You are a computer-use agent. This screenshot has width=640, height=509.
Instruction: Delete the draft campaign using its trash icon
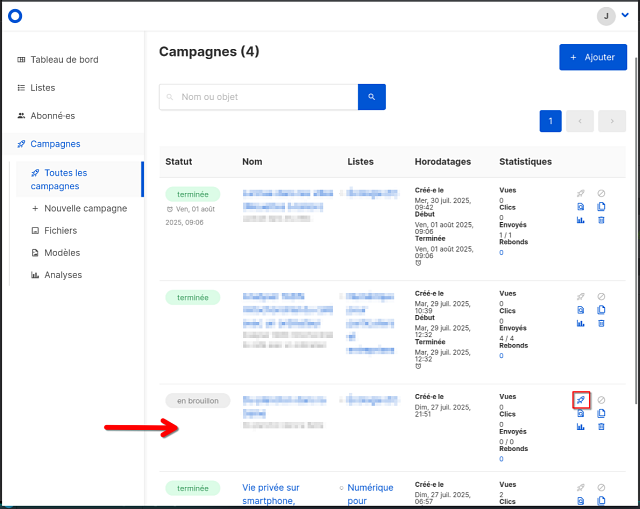601,427
